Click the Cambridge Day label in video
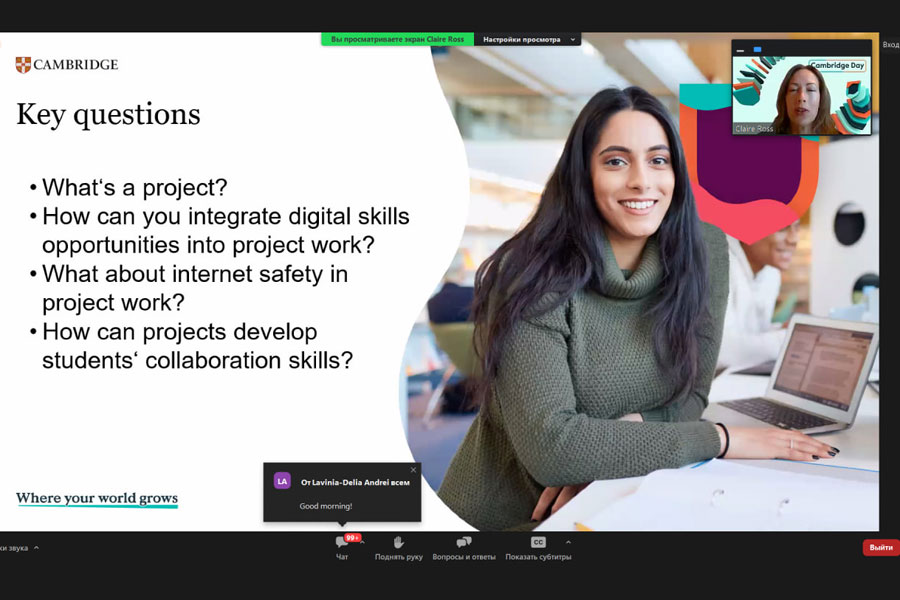This screenshot has width=900, height=600. click(837, 65)
